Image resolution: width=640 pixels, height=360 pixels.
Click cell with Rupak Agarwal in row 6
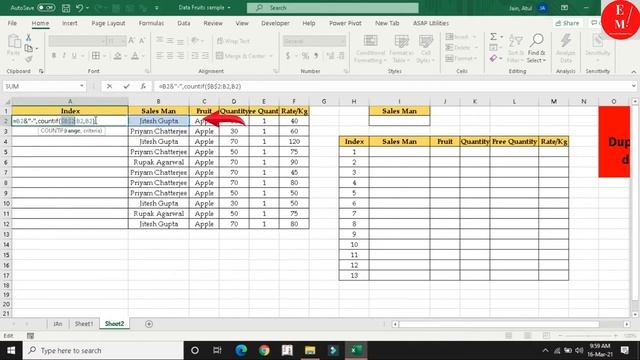(x=158, y=162)
